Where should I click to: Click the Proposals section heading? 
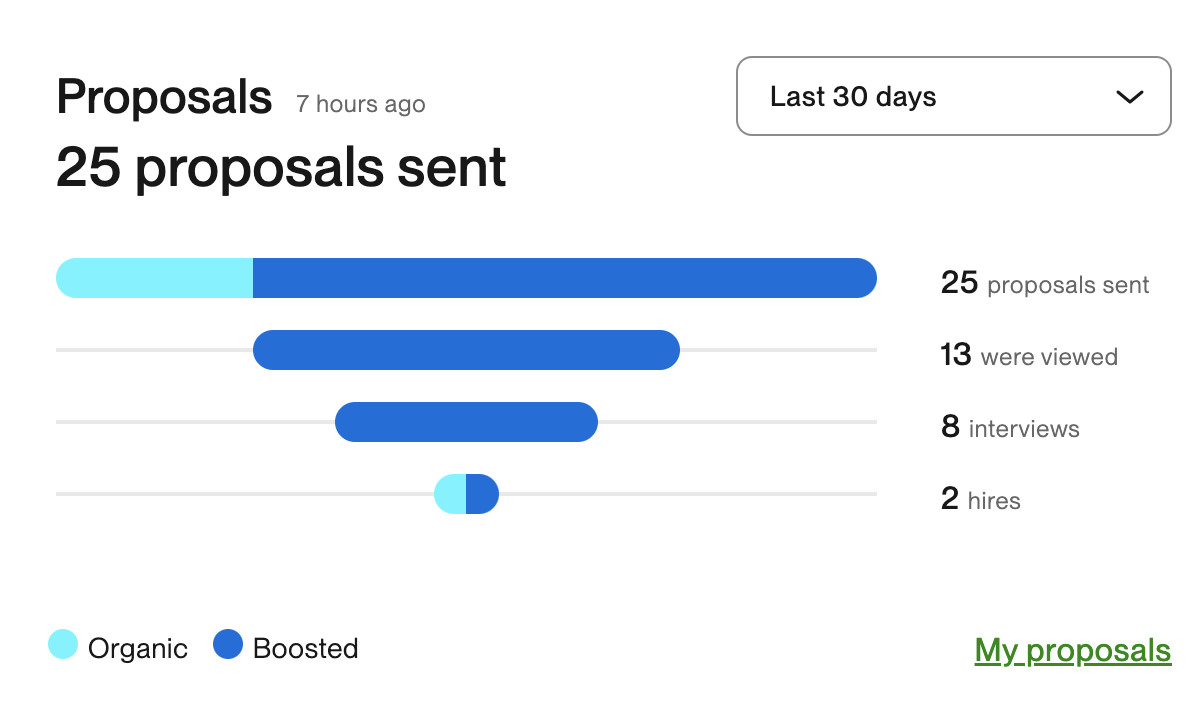[x=164, y=98]
